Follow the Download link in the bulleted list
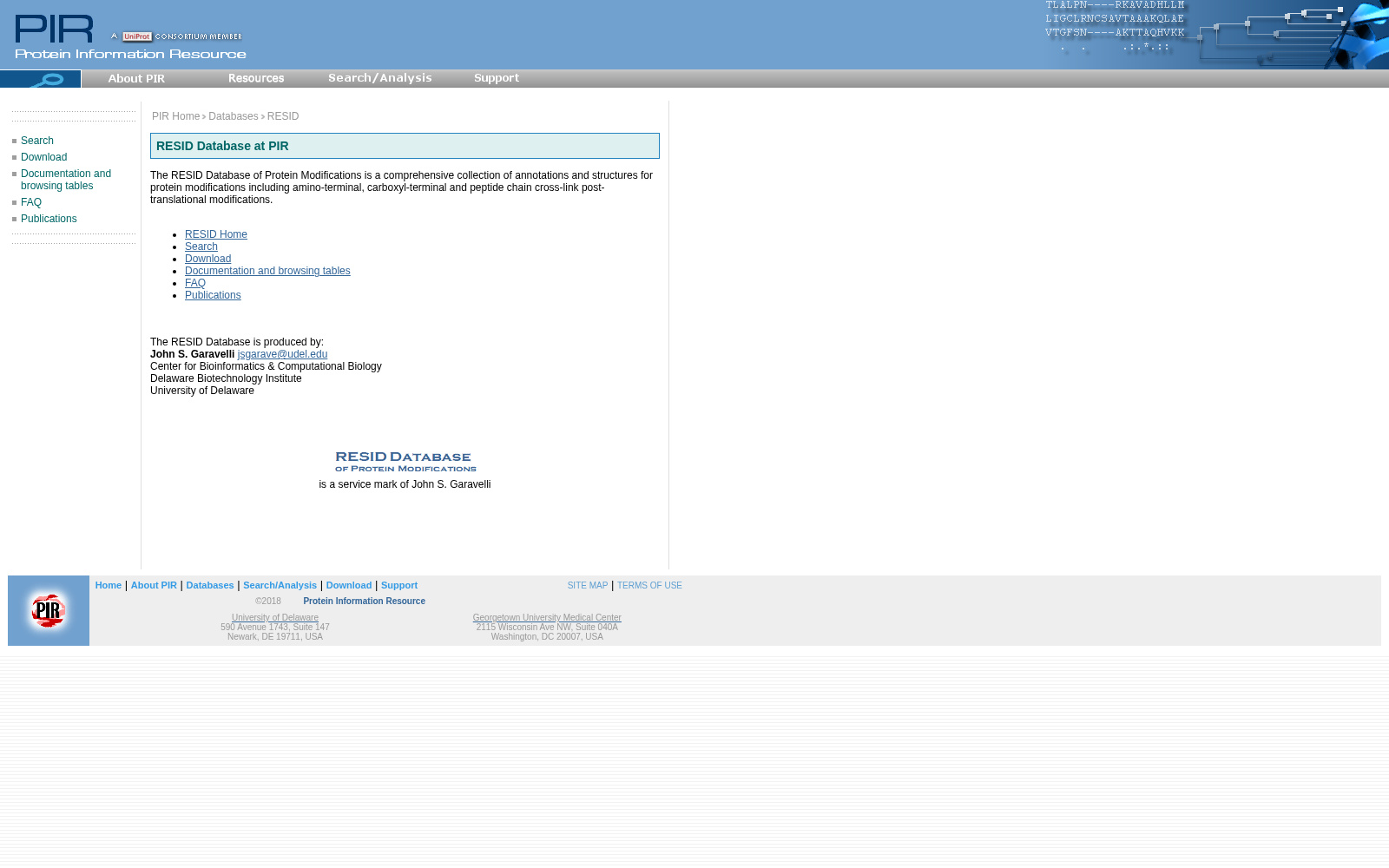This screenshot has height=868, width=1389. [208, 259]
